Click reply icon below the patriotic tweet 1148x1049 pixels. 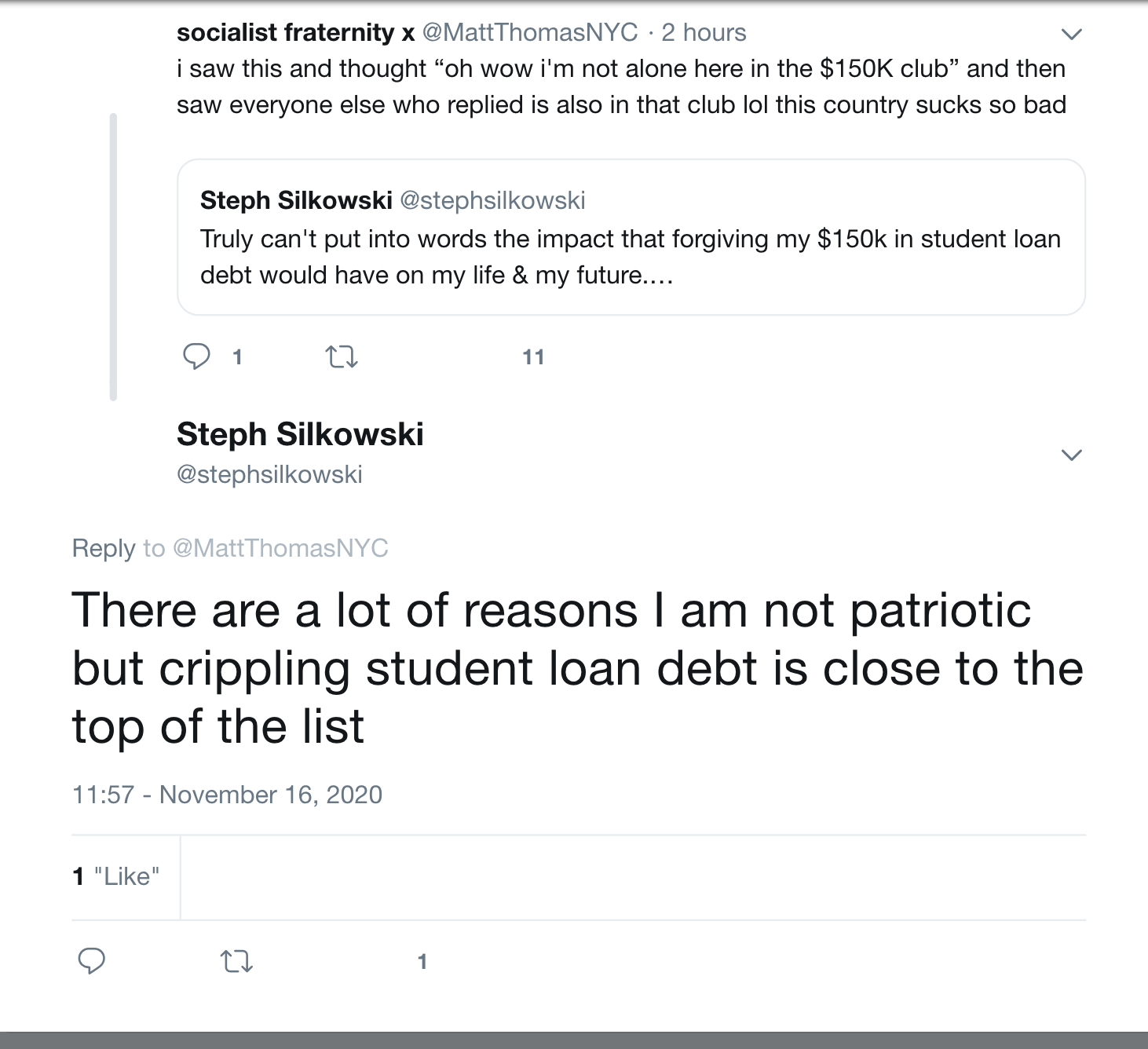(92, 961)
